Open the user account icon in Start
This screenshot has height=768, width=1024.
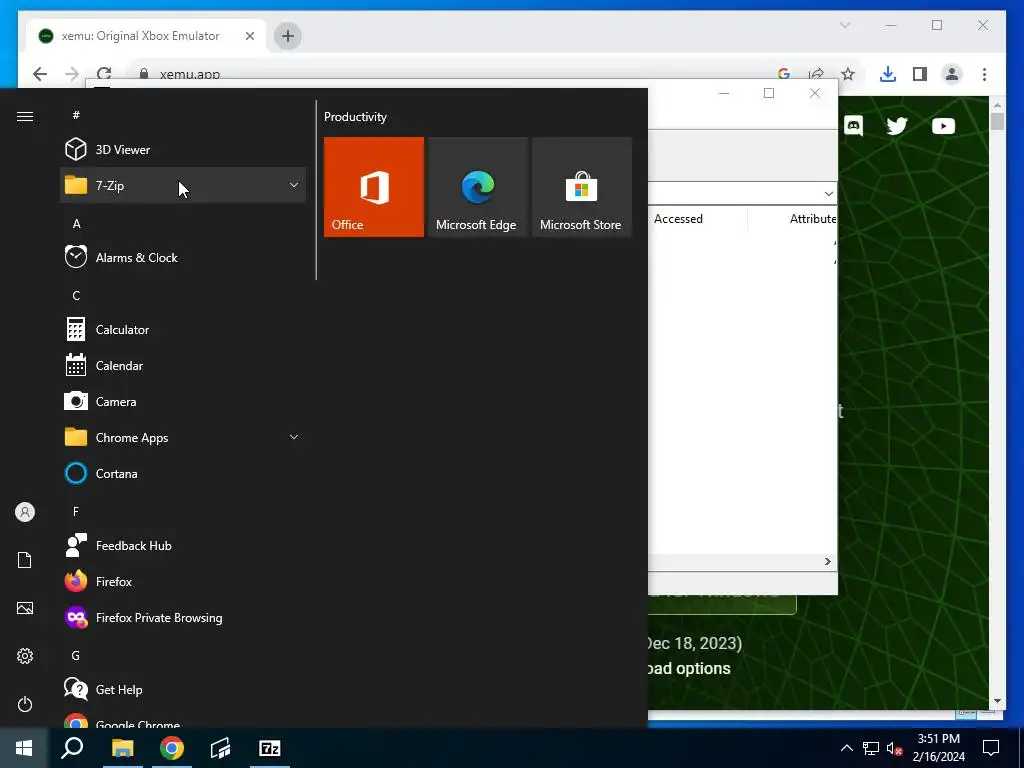point(25,512)
